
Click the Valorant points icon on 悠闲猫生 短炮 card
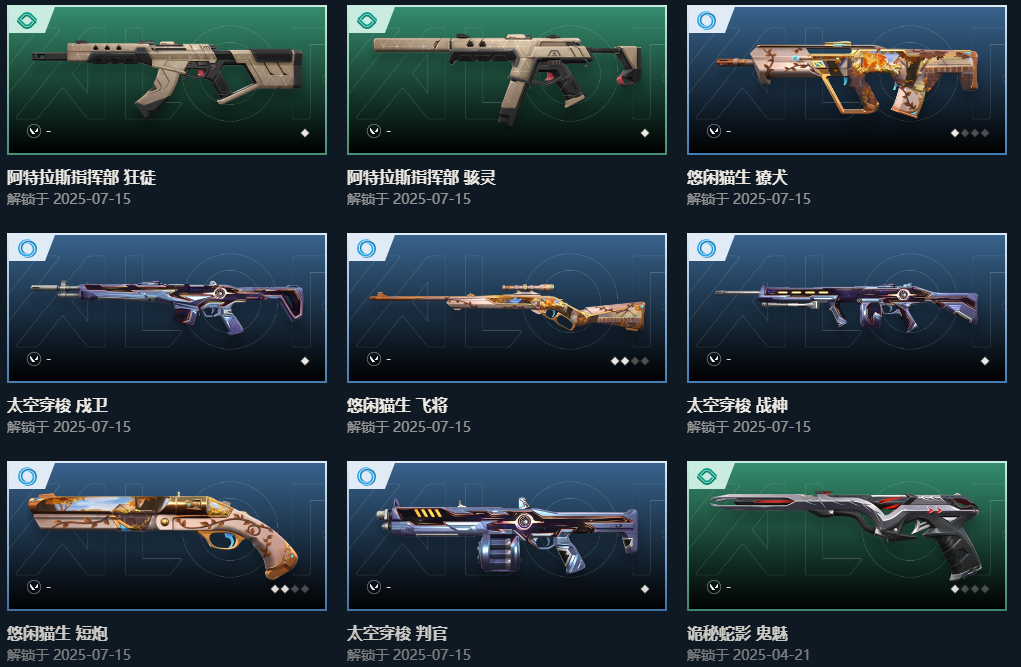[34, 587]
